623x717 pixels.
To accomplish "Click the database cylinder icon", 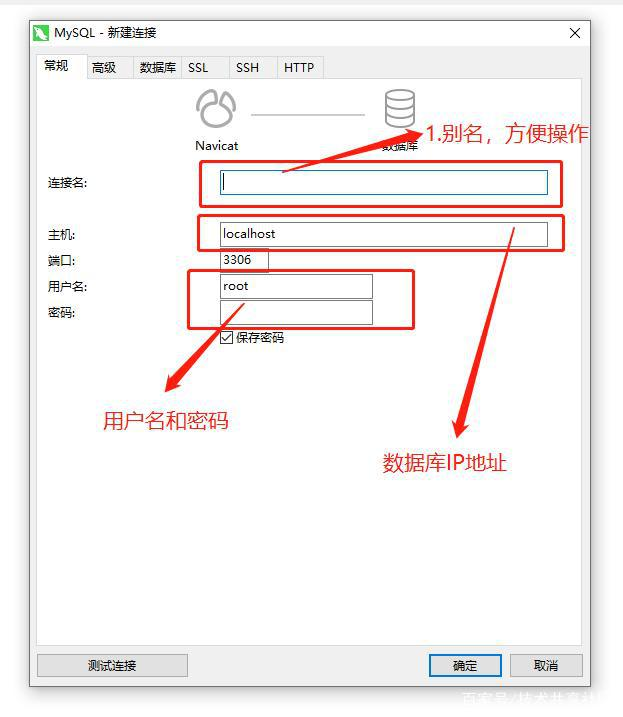I will (x=400, y=108).
